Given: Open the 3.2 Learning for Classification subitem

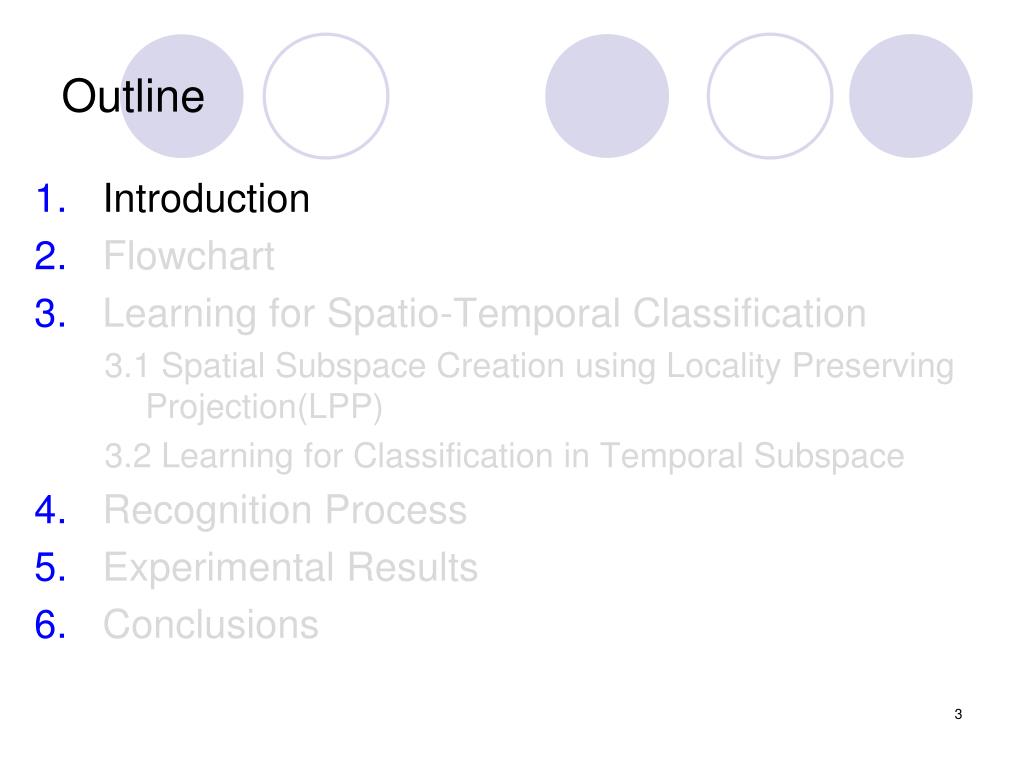Looking at the screenshot, I should (x=504, y=456).
